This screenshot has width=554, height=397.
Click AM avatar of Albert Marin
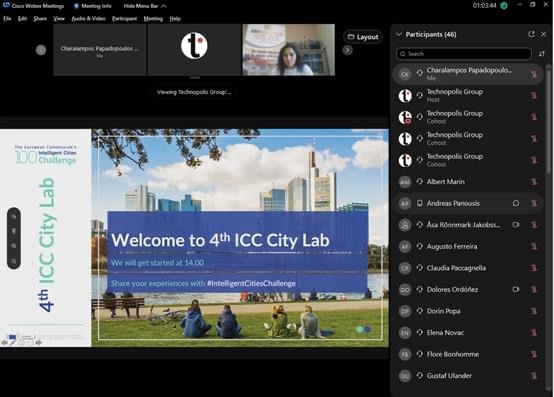point(405,182)
